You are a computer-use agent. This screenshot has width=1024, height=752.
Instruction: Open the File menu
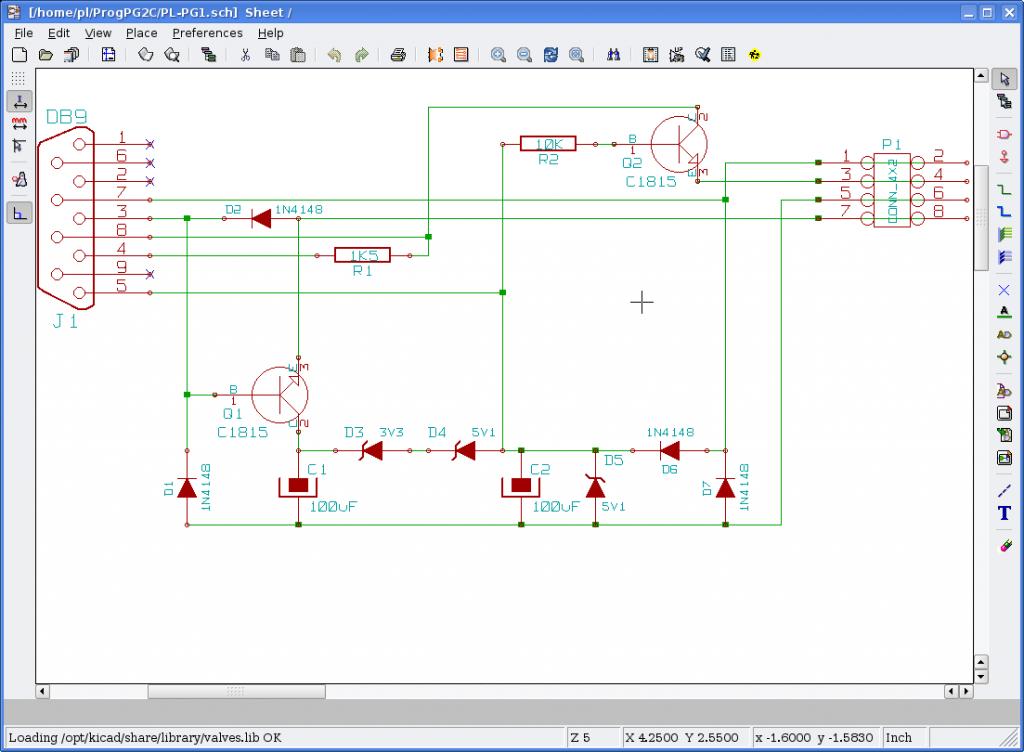coord(24,33)
